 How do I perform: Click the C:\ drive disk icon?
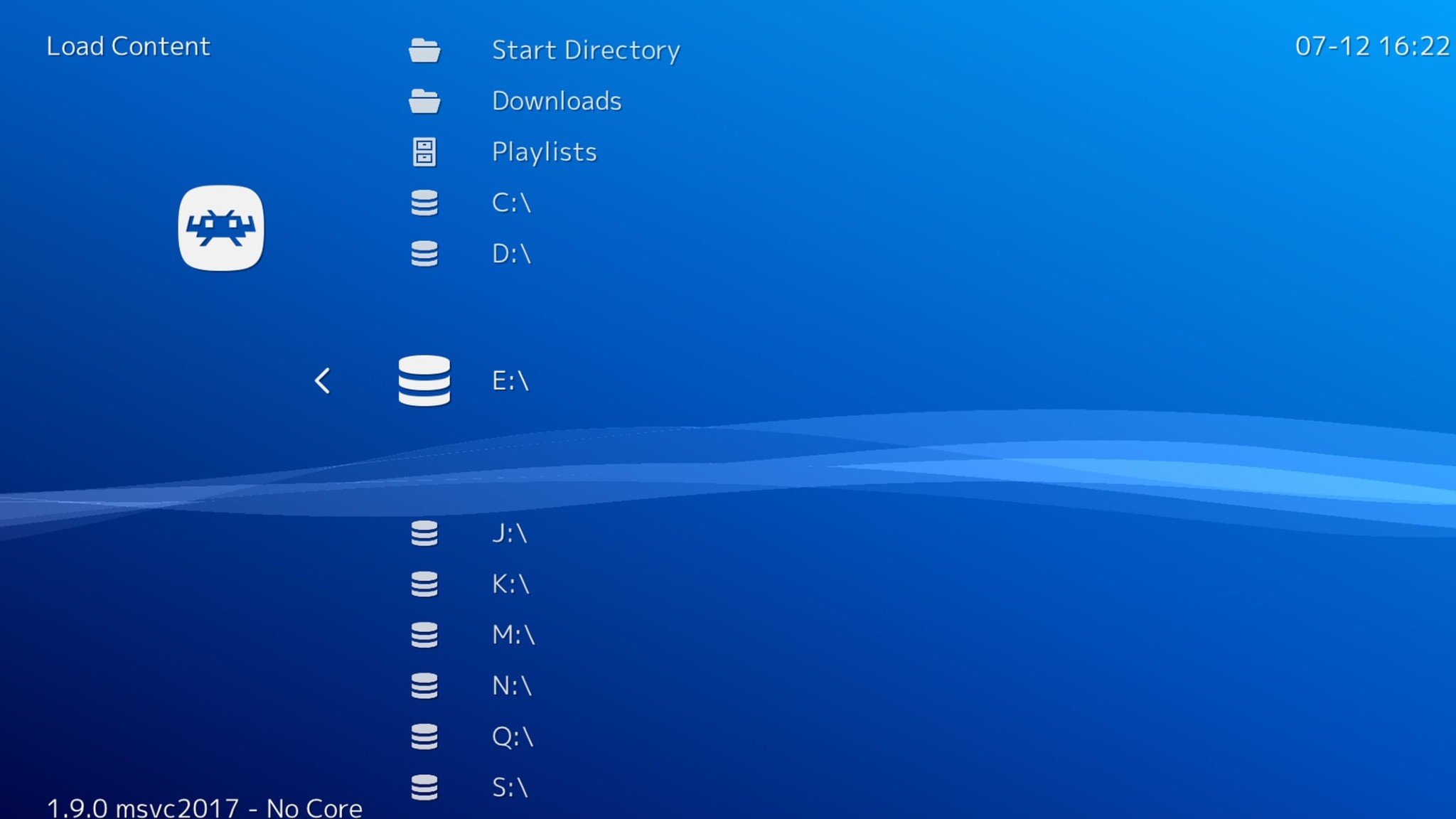point(424,203)
